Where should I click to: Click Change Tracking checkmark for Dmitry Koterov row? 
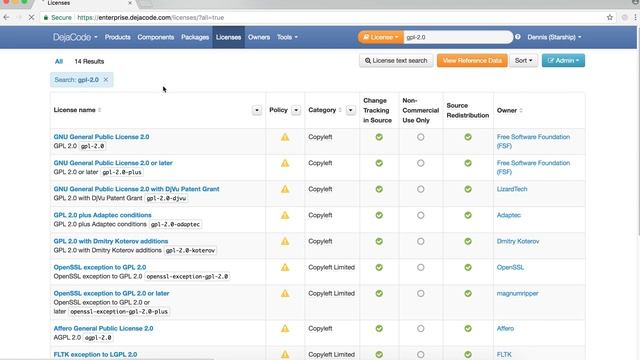tap(379, 242)
